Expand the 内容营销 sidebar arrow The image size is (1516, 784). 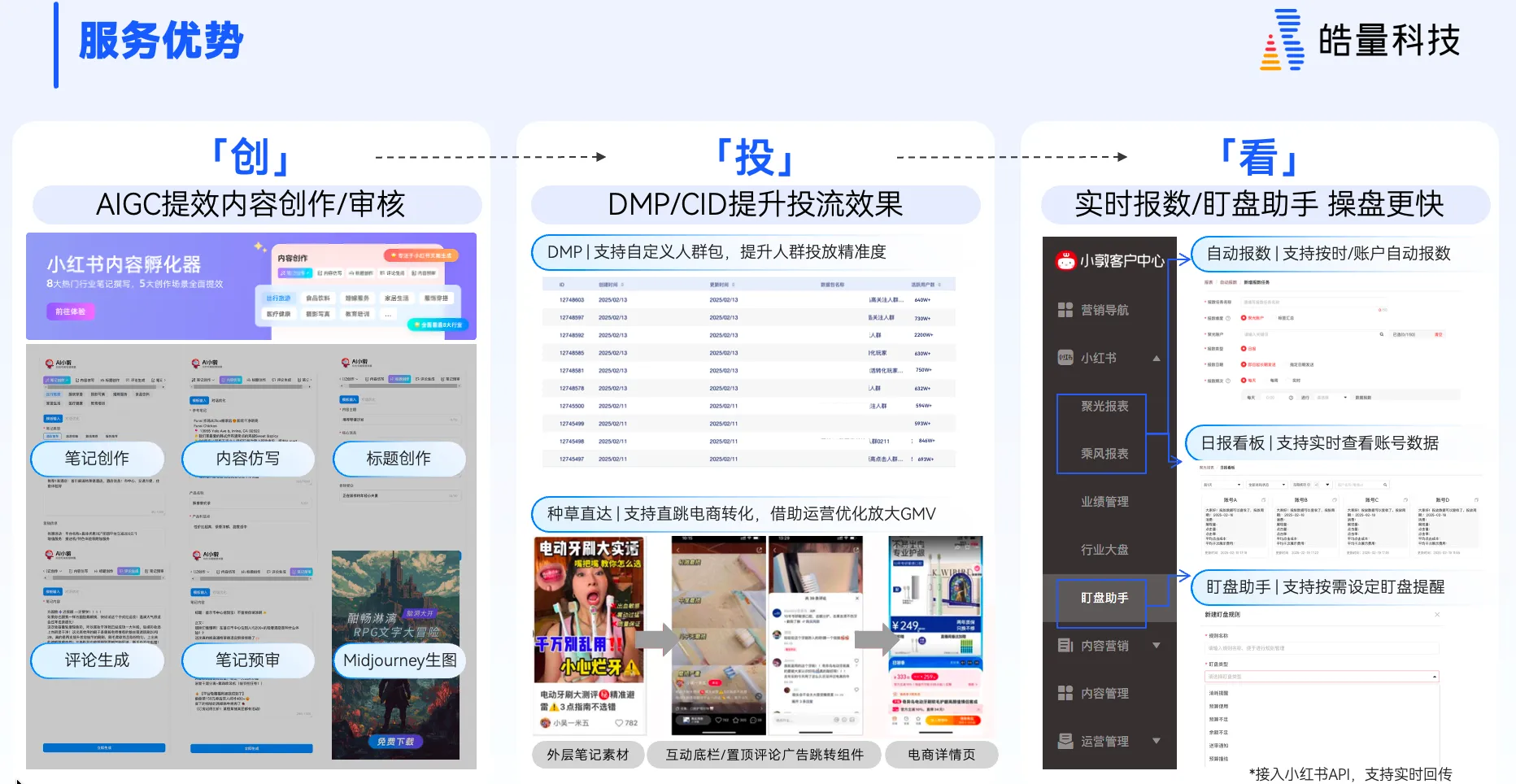pyautogui.click(x=1157, y=646)
